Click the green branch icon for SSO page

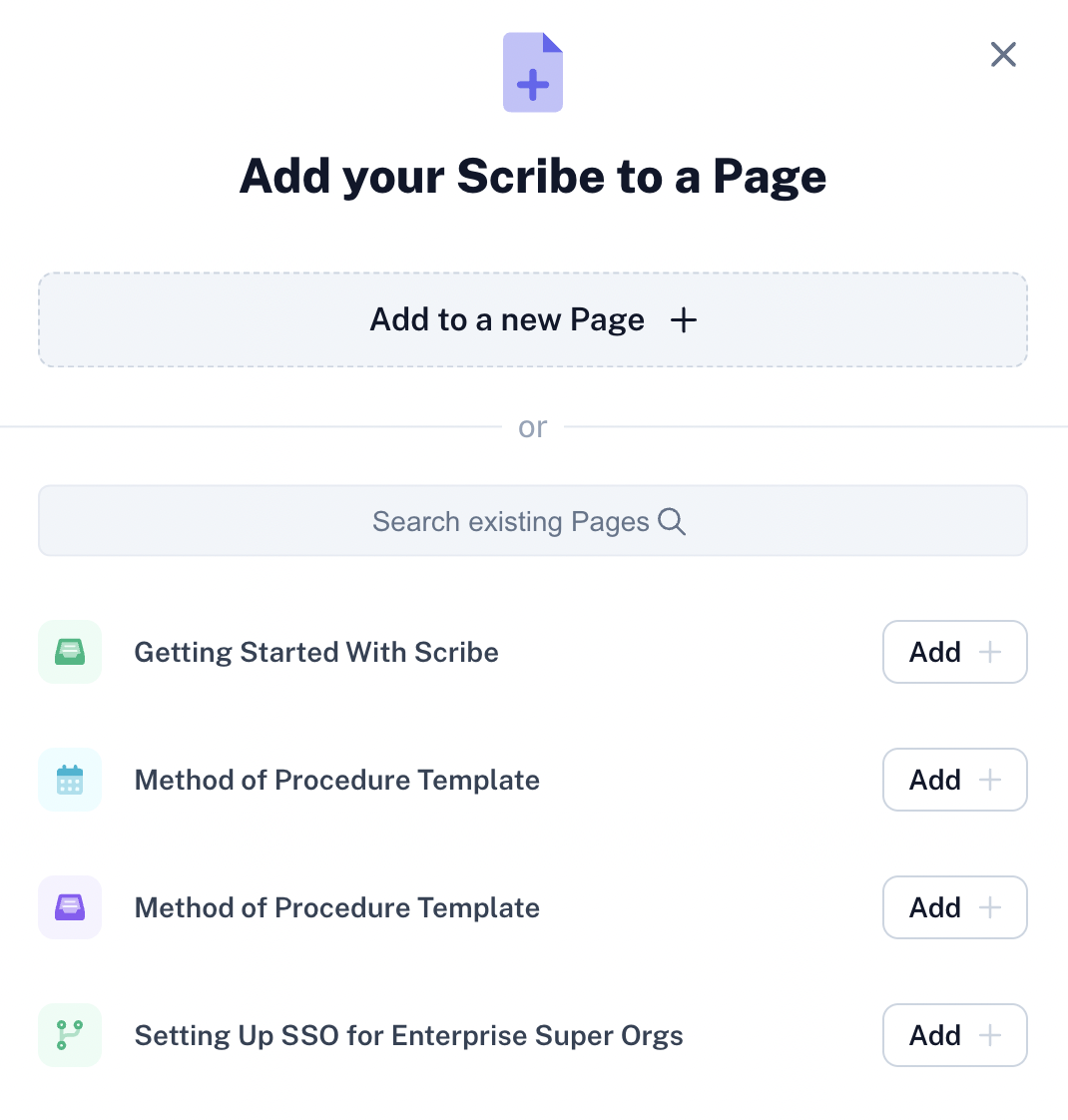pos(70,1035)
